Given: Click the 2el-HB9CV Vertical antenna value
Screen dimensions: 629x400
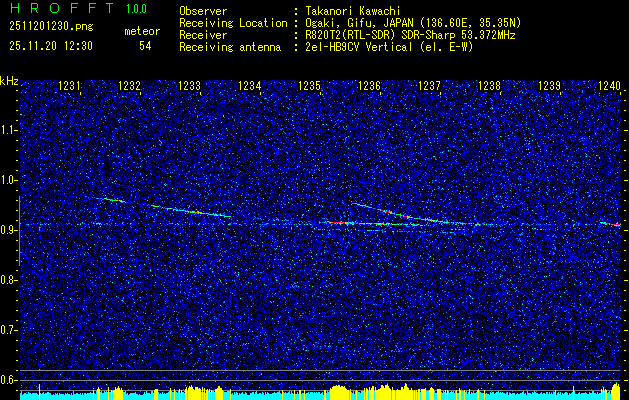Looking at the screenshot, I should (x=389, y=47).
